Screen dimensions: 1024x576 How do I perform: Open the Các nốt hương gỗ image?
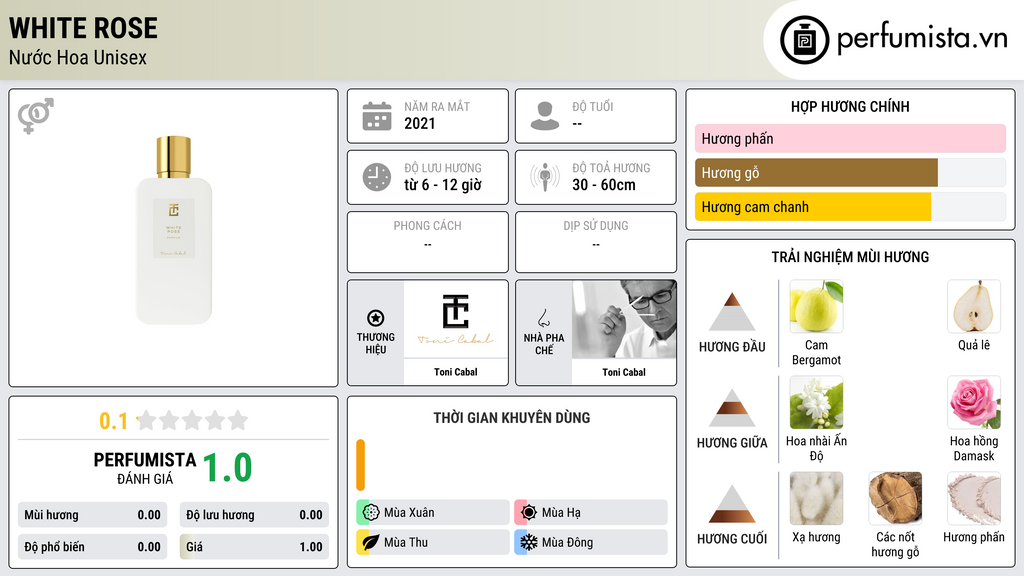coord(895,498)
